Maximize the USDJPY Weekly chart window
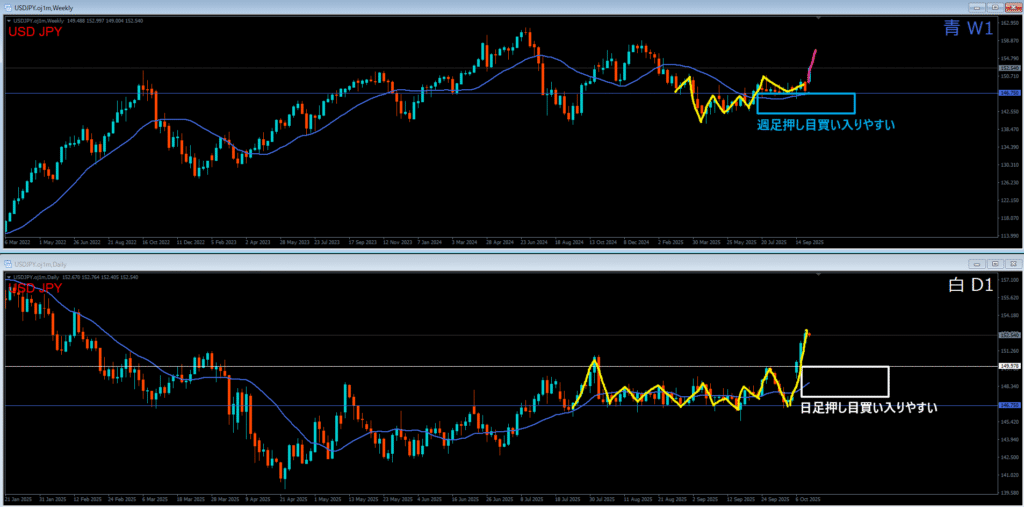1024x507 pixels. (994, 7)
